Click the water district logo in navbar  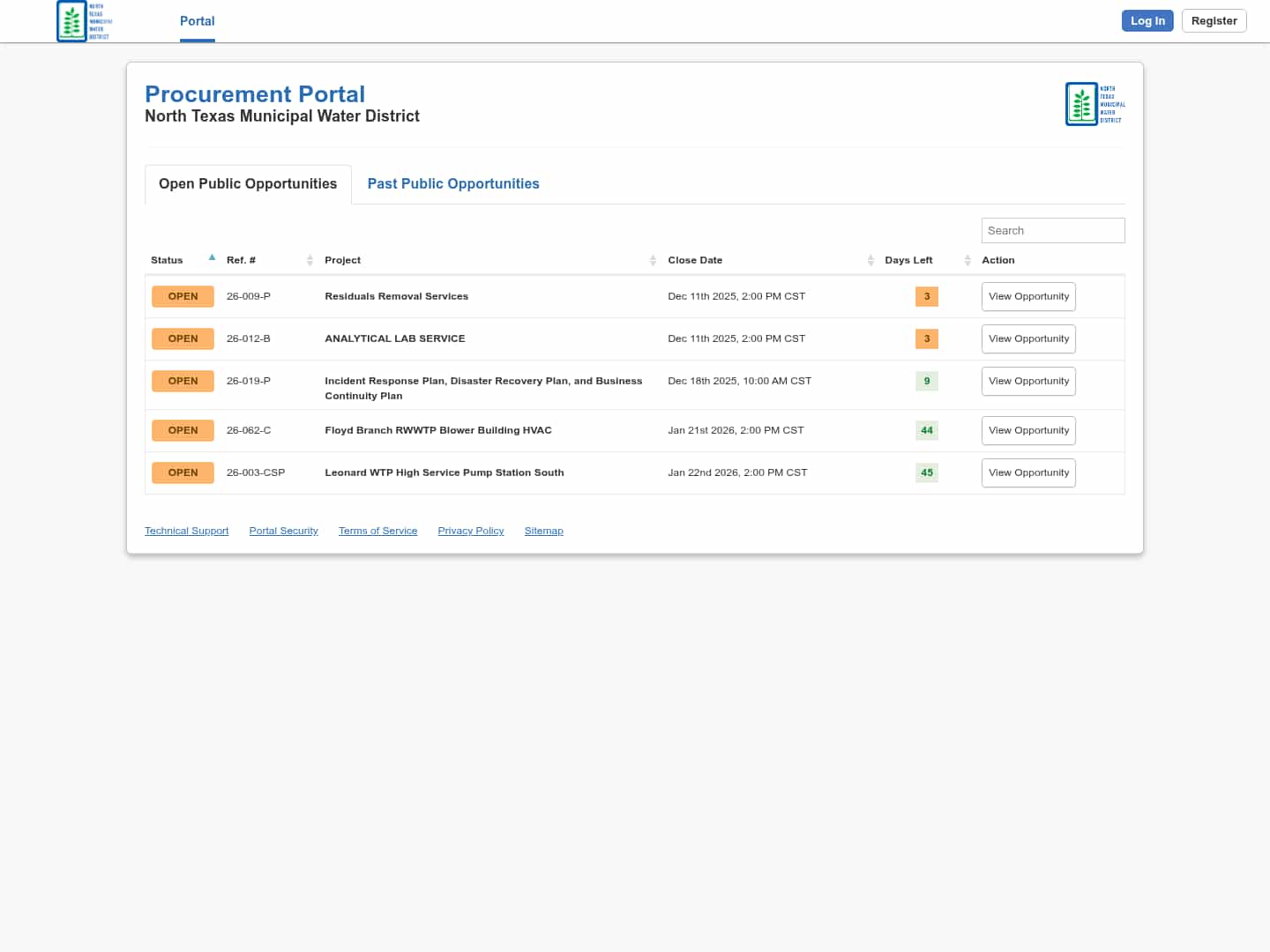84,21
